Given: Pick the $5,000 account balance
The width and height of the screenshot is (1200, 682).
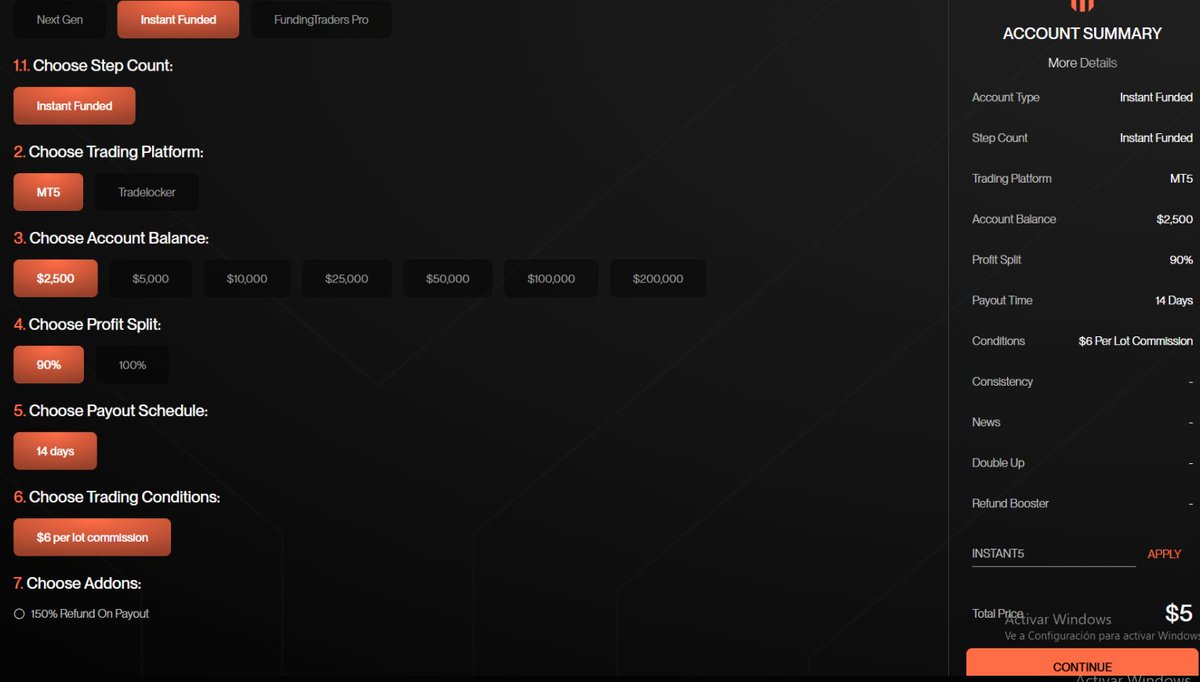Looking at the screenshot, I should (x=151, y=278).
